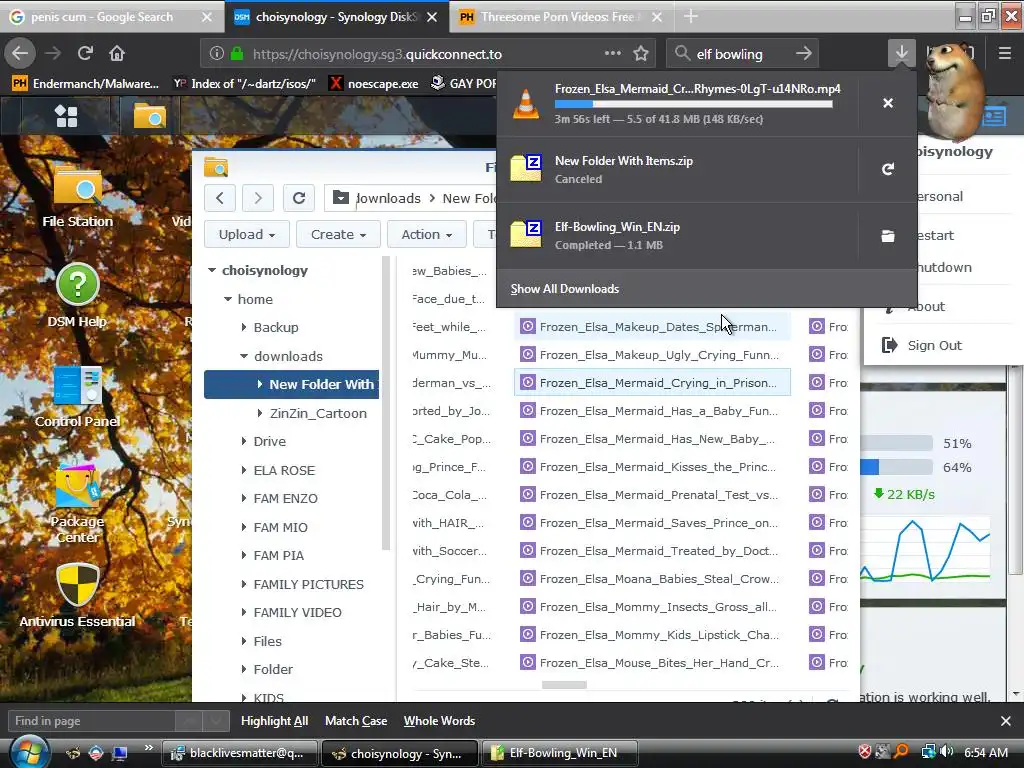
Task: Click the VLC cone icon in the downloads list
Action: [x=526, y=103]
